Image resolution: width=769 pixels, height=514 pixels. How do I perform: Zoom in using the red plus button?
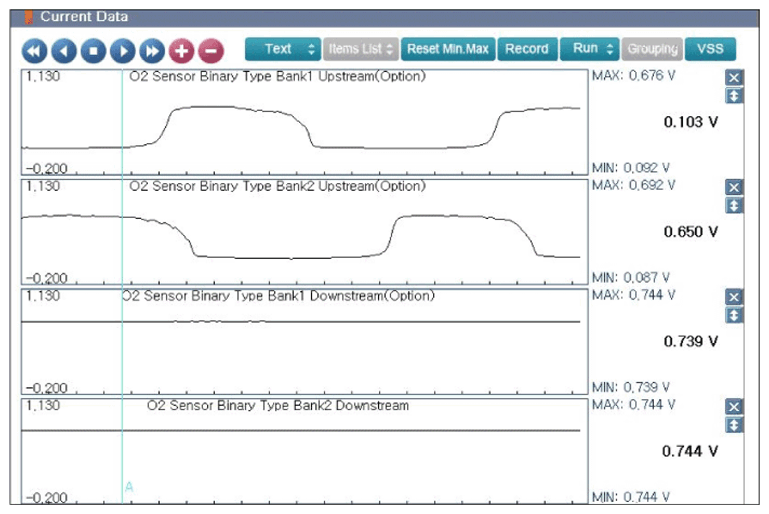(x=181, y=51)
